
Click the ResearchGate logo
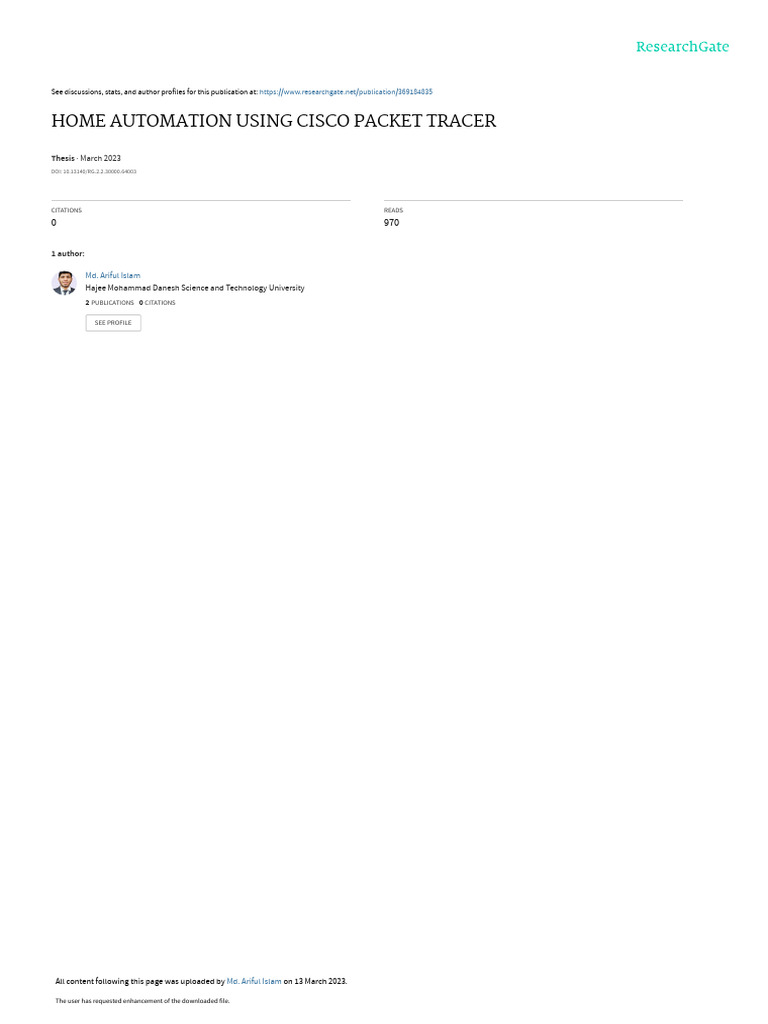click(x=682, y=47)
